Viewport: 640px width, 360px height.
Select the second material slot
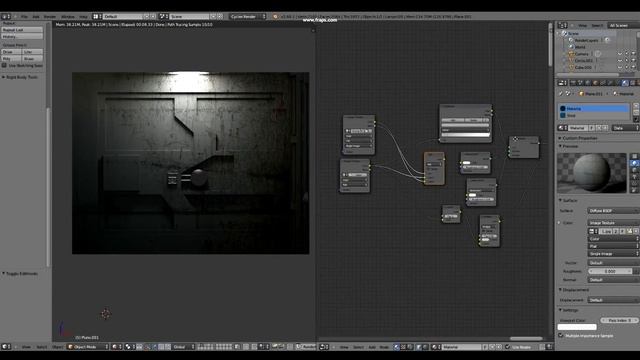(594, 116)
